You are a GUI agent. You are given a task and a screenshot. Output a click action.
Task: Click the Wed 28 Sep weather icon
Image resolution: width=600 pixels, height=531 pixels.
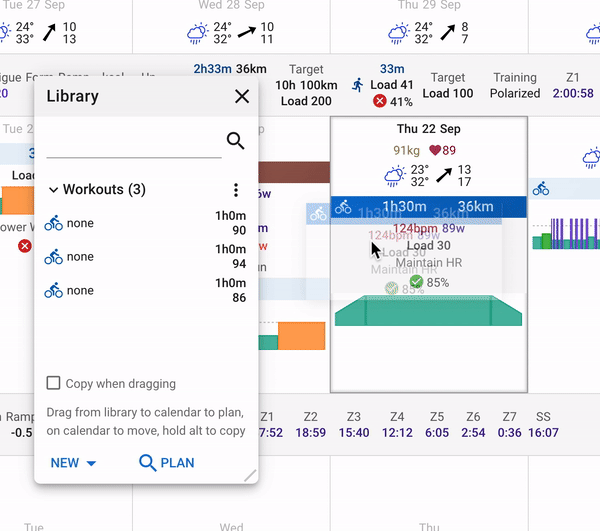pyautogui.click(x=197, y=33)
